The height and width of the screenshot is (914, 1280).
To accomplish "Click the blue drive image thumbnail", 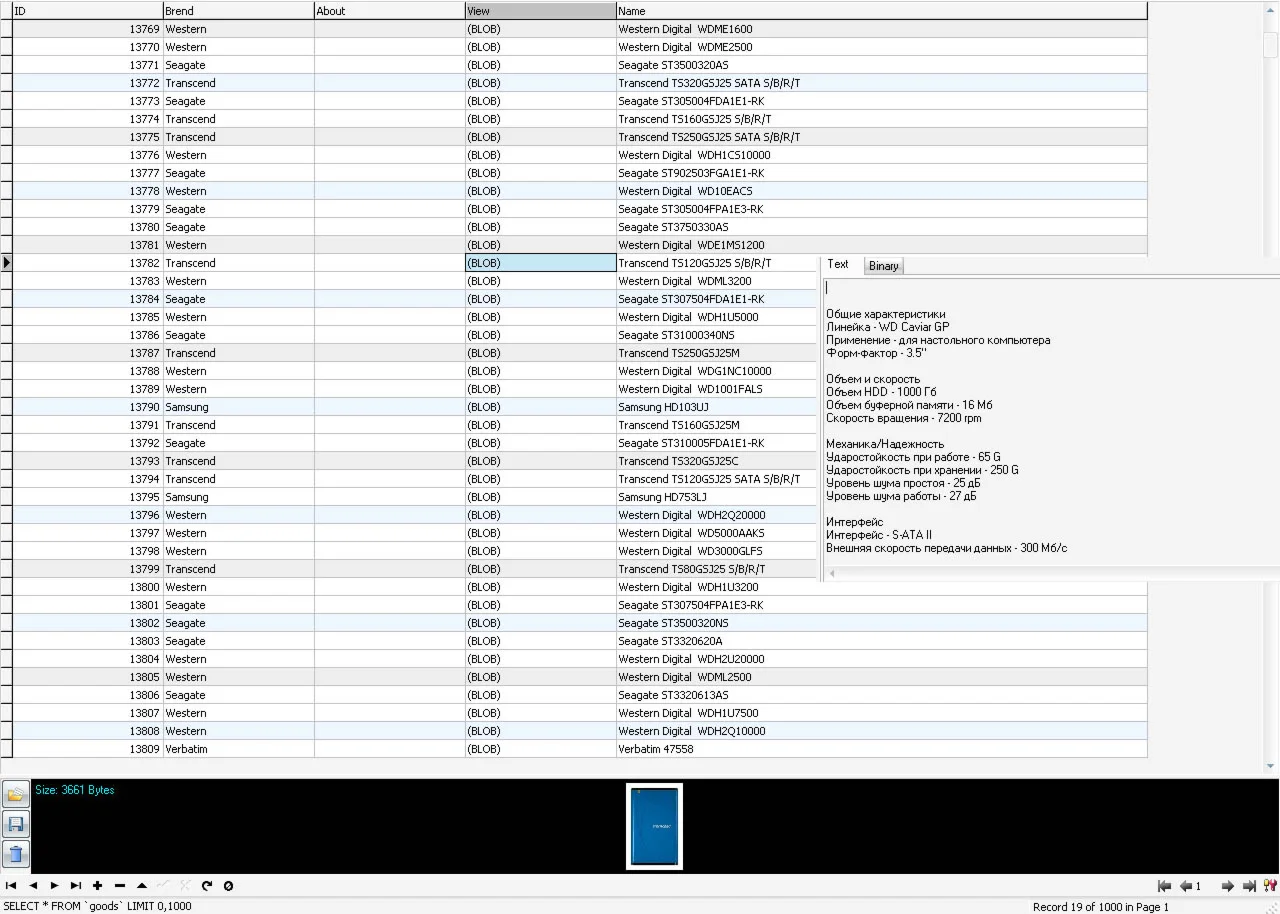I will (x=654, y=826).
